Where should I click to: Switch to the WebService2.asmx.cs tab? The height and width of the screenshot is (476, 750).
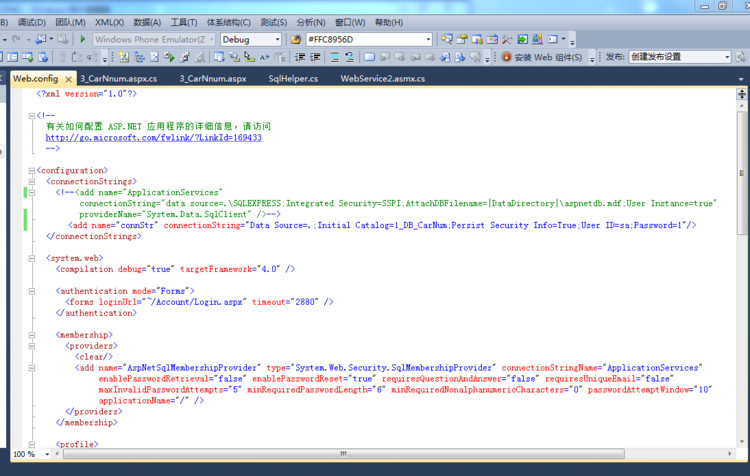pos(383,79)
